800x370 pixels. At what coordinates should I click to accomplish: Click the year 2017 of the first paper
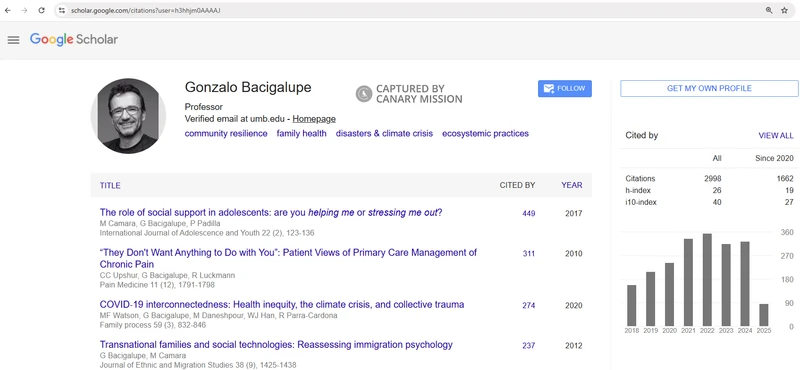click(573, 213)
